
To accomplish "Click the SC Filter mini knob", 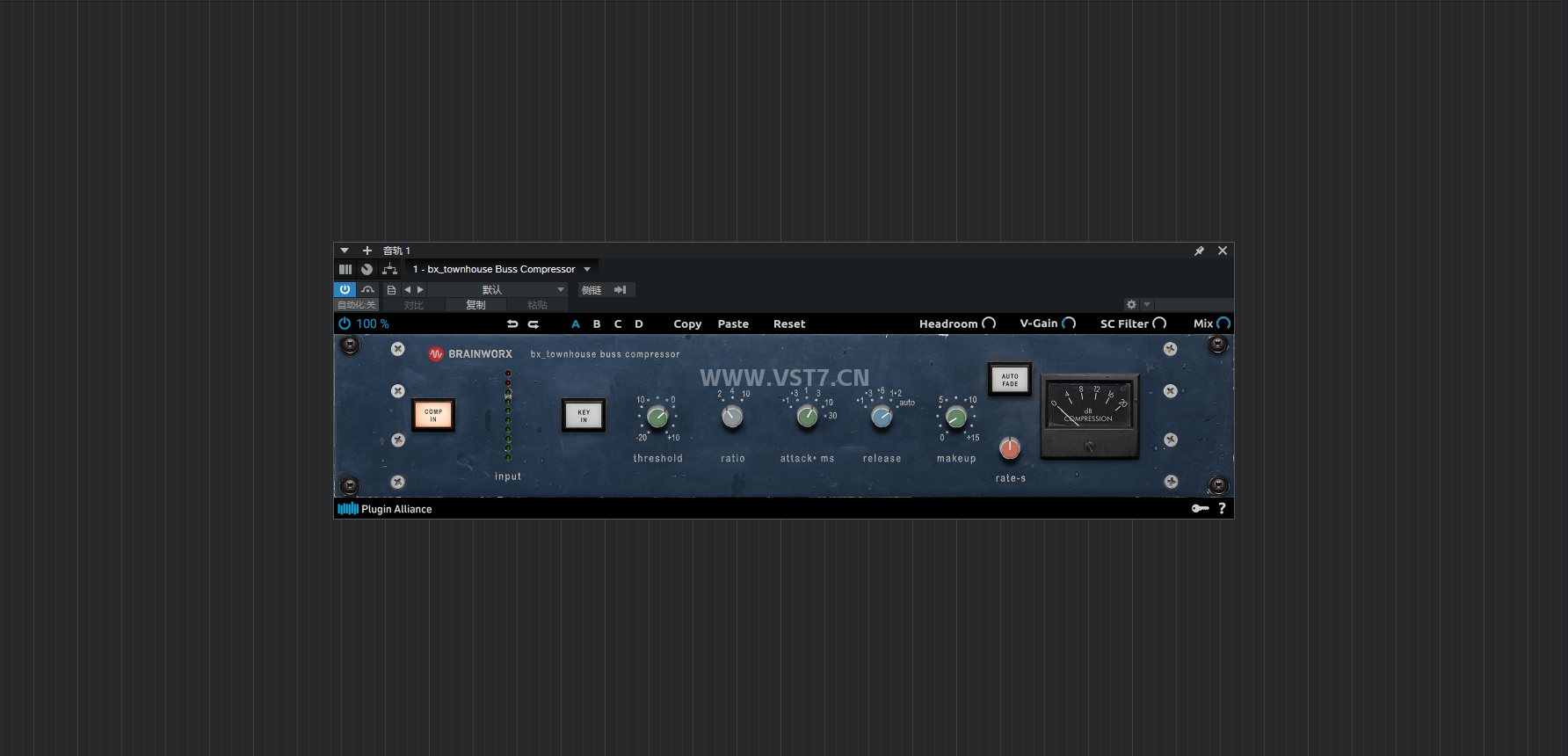I will (1159, 323).
